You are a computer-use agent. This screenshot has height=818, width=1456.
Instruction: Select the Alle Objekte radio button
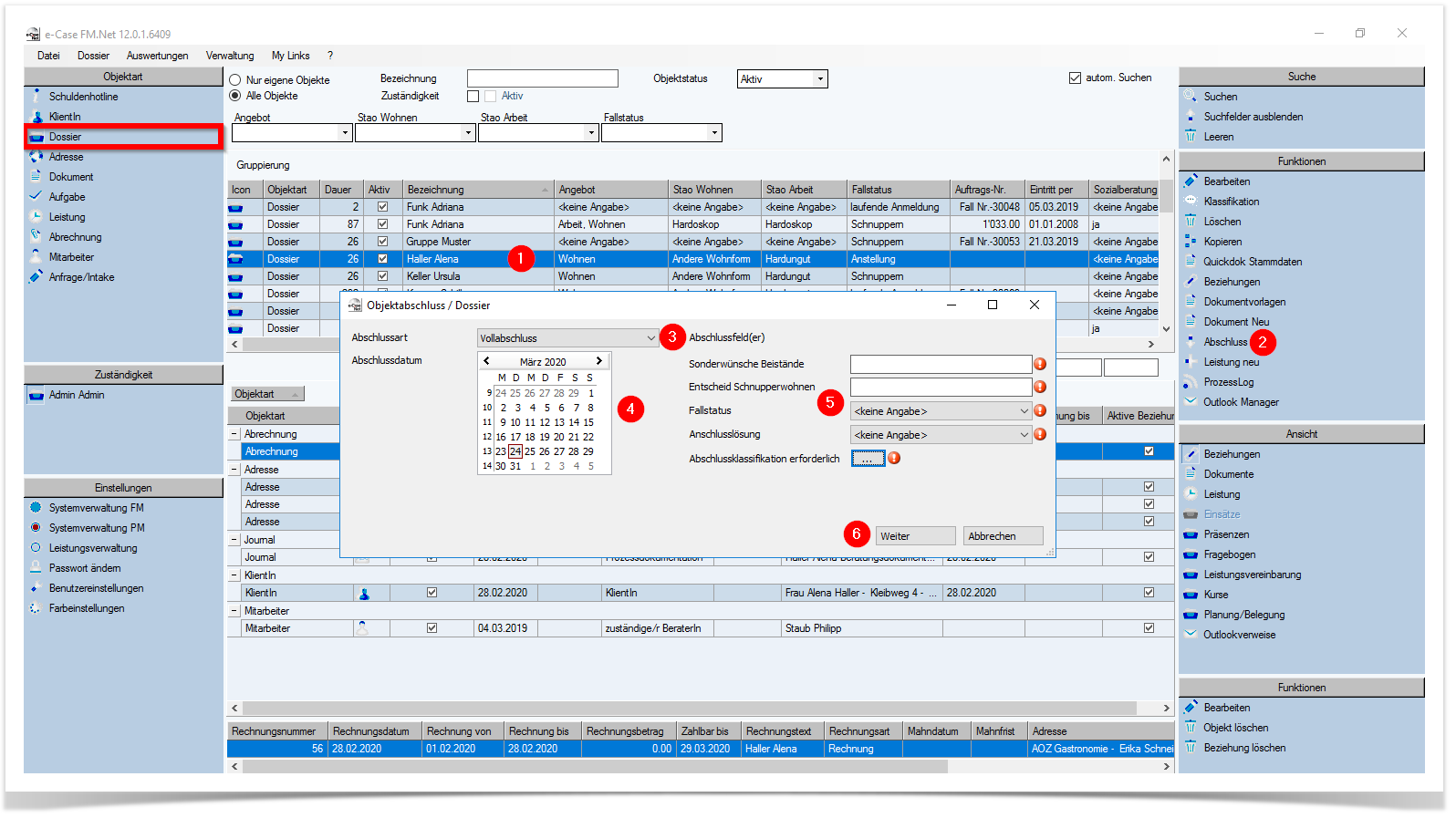235,96
